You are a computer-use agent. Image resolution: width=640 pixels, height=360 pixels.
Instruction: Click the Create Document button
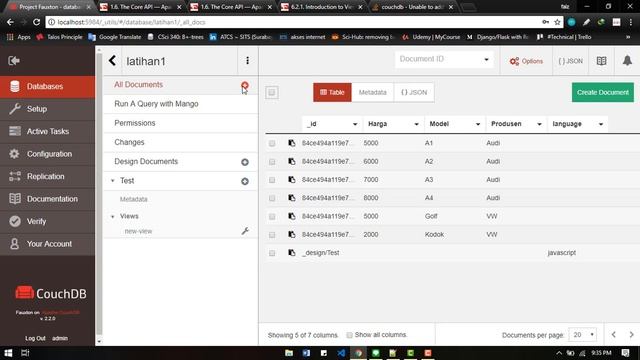click(x=602, y=92)
